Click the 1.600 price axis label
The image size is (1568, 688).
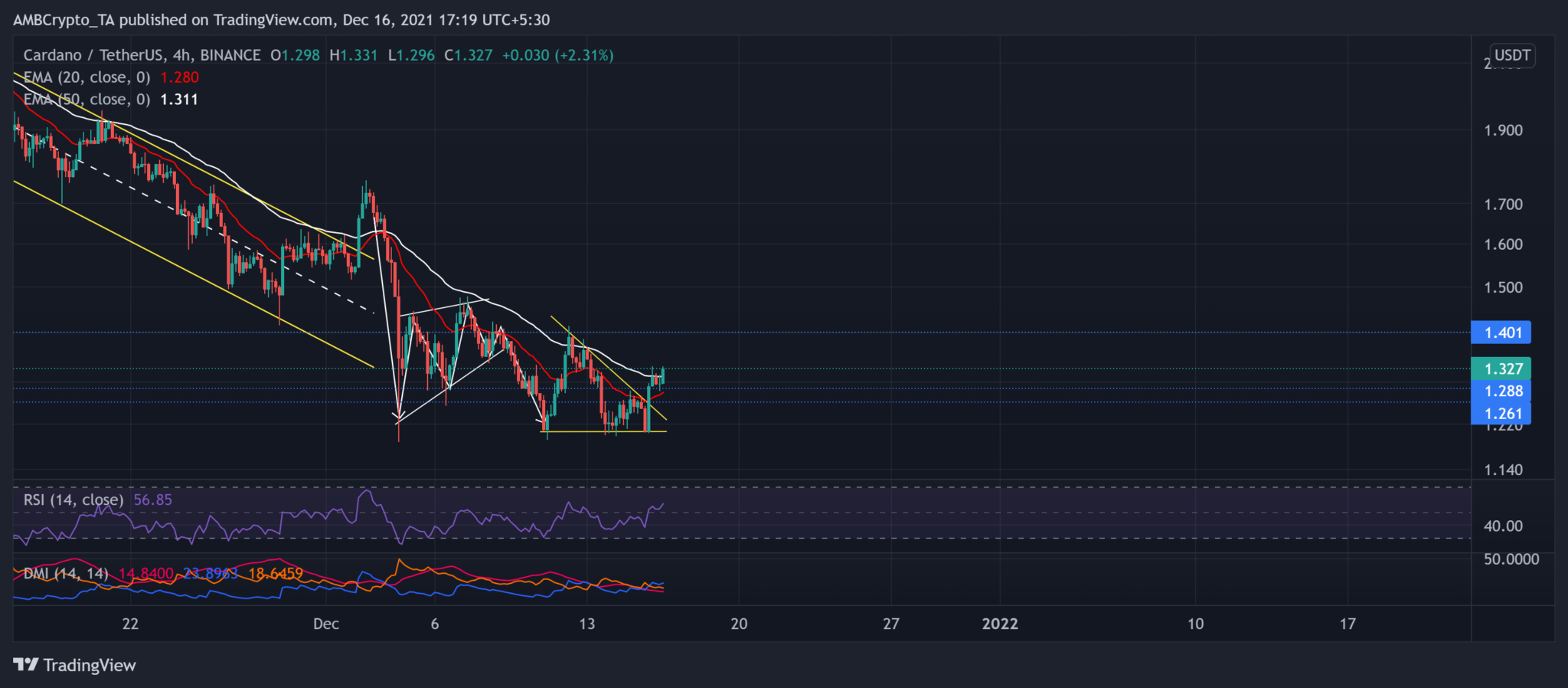[x=1504, y=244]
